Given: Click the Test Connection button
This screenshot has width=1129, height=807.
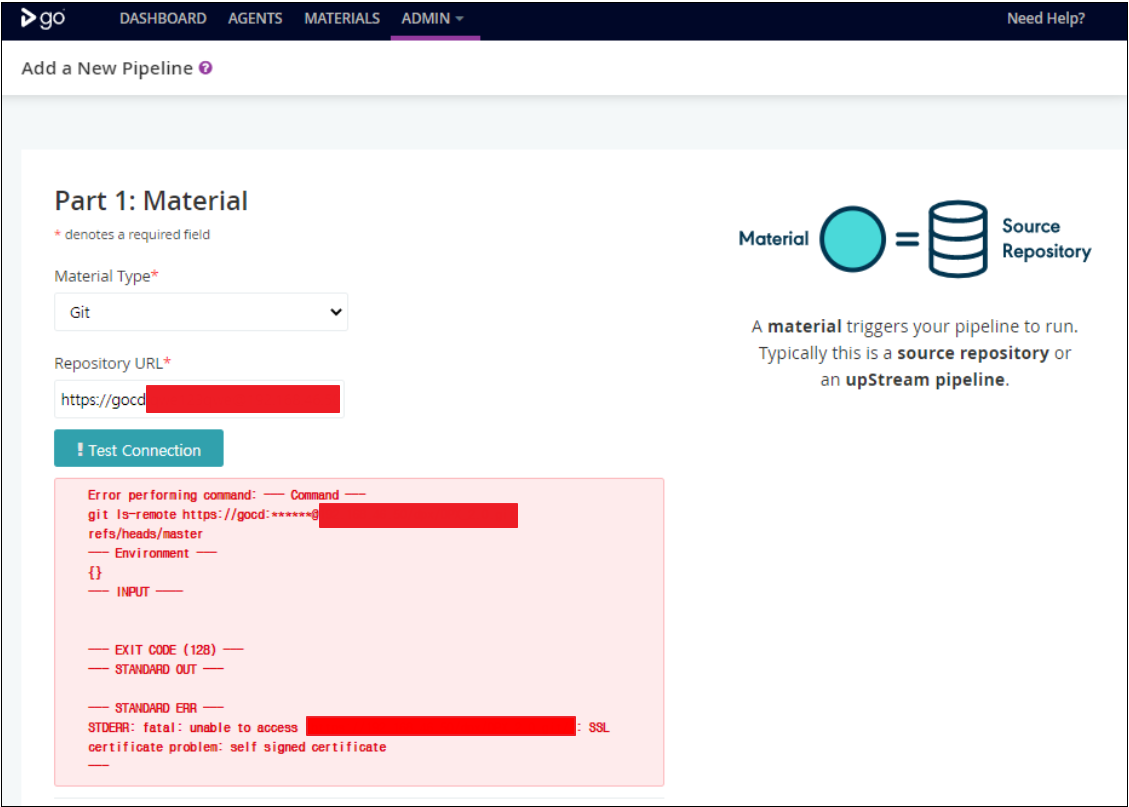Looking at the screenshot, I should point(139,448).
